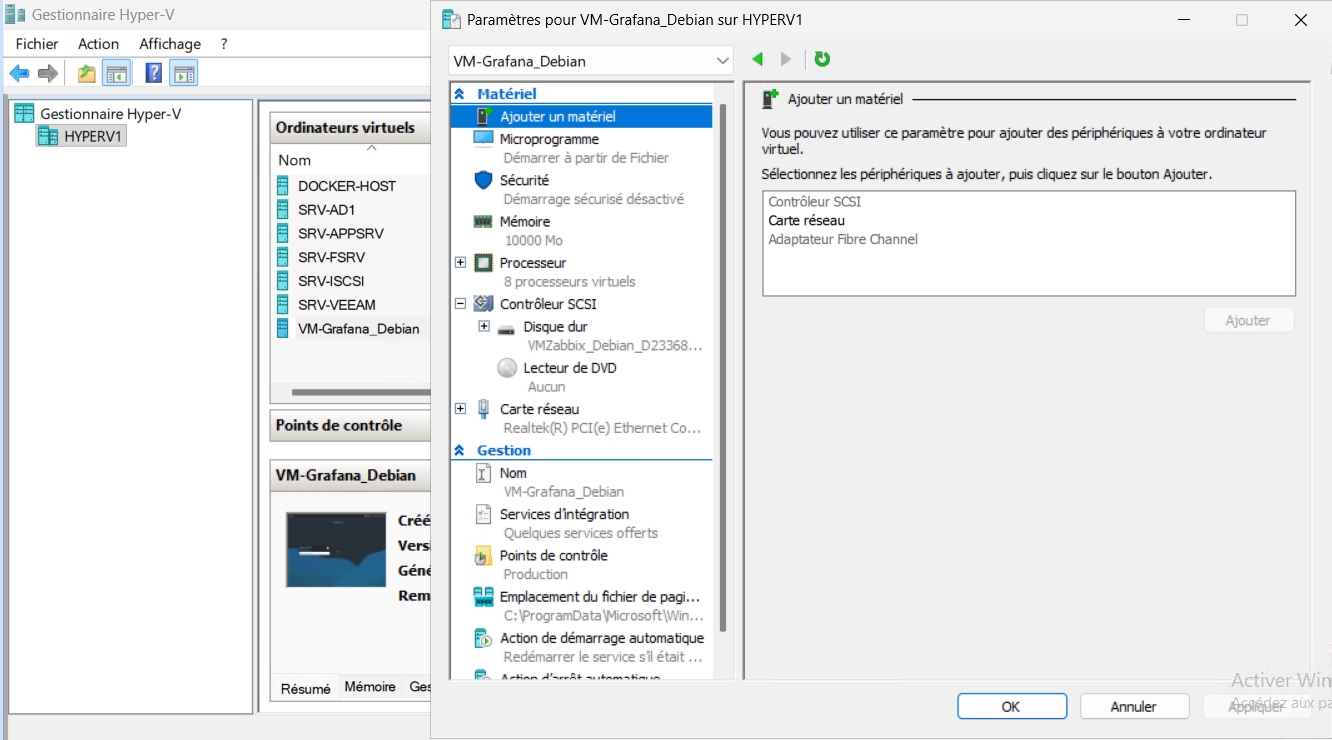
Task: Open the Action menu
Action: 99,44
